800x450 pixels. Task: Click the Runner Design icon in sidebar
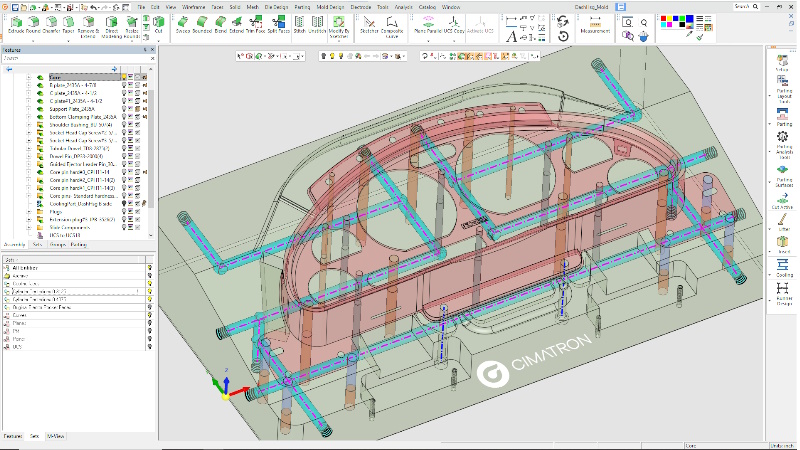pyautogui.click(x=783, y=294)
